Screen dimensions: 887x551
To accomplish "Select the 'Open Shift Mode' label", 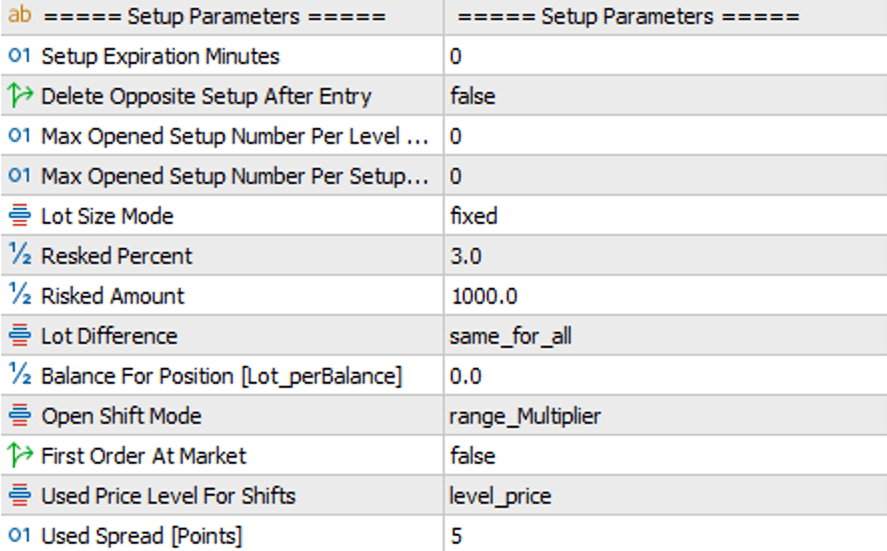I will tap(121, 416).
